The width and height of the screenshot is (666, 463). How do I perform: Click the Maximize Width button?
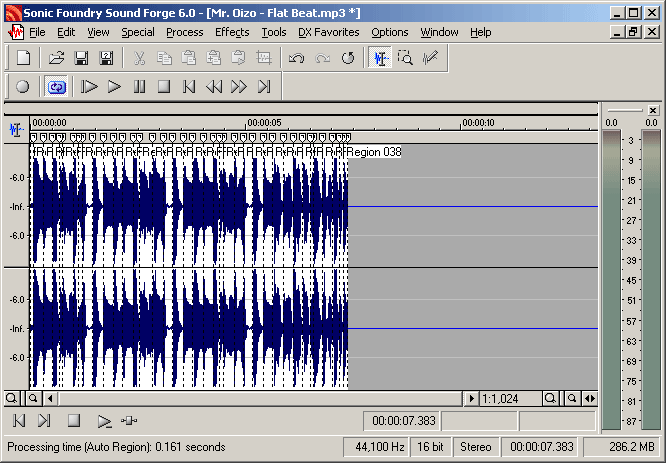click(590, 398)
